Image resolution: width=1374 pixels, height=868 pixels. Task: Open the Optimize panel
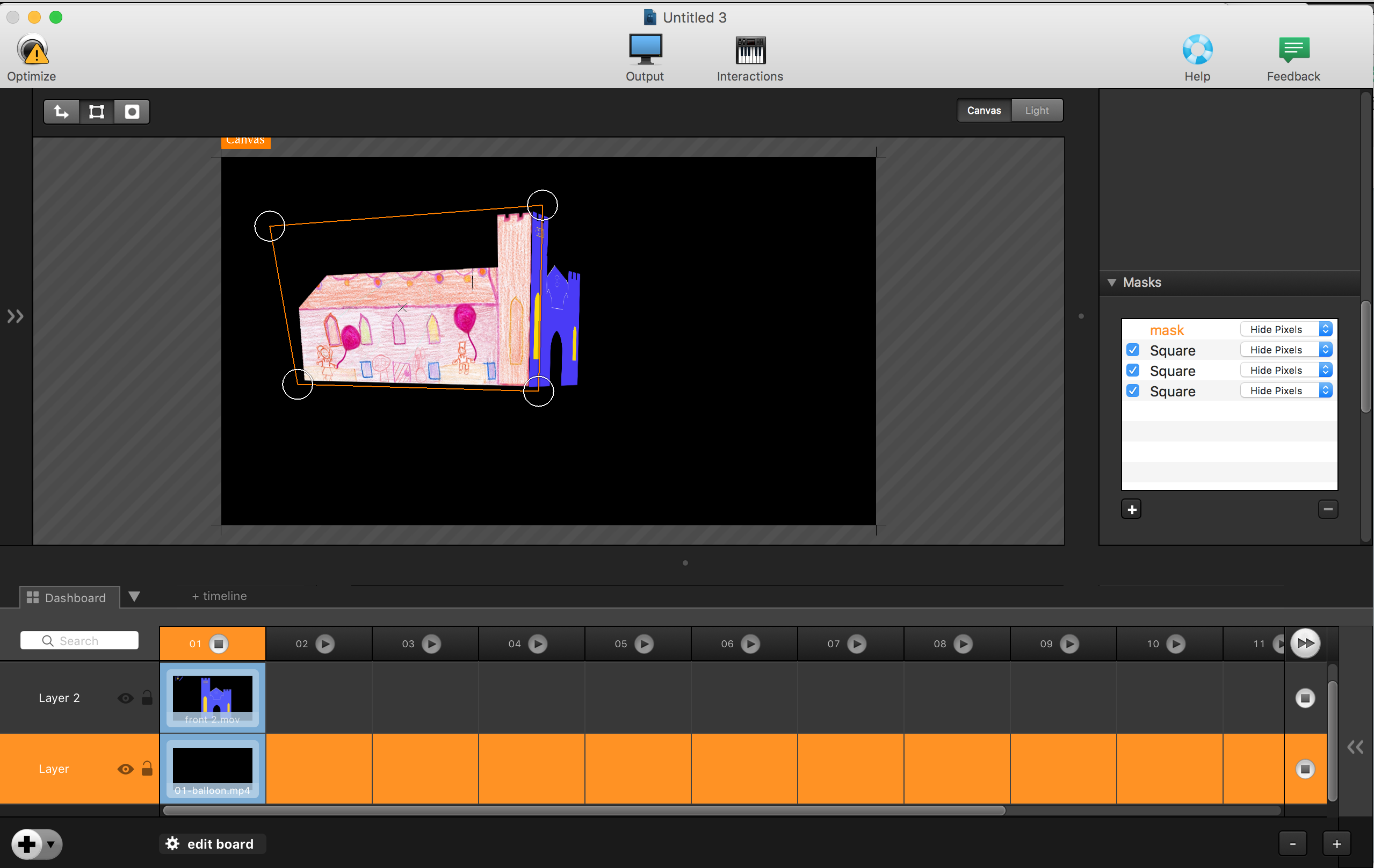click(x=31, y=54)
